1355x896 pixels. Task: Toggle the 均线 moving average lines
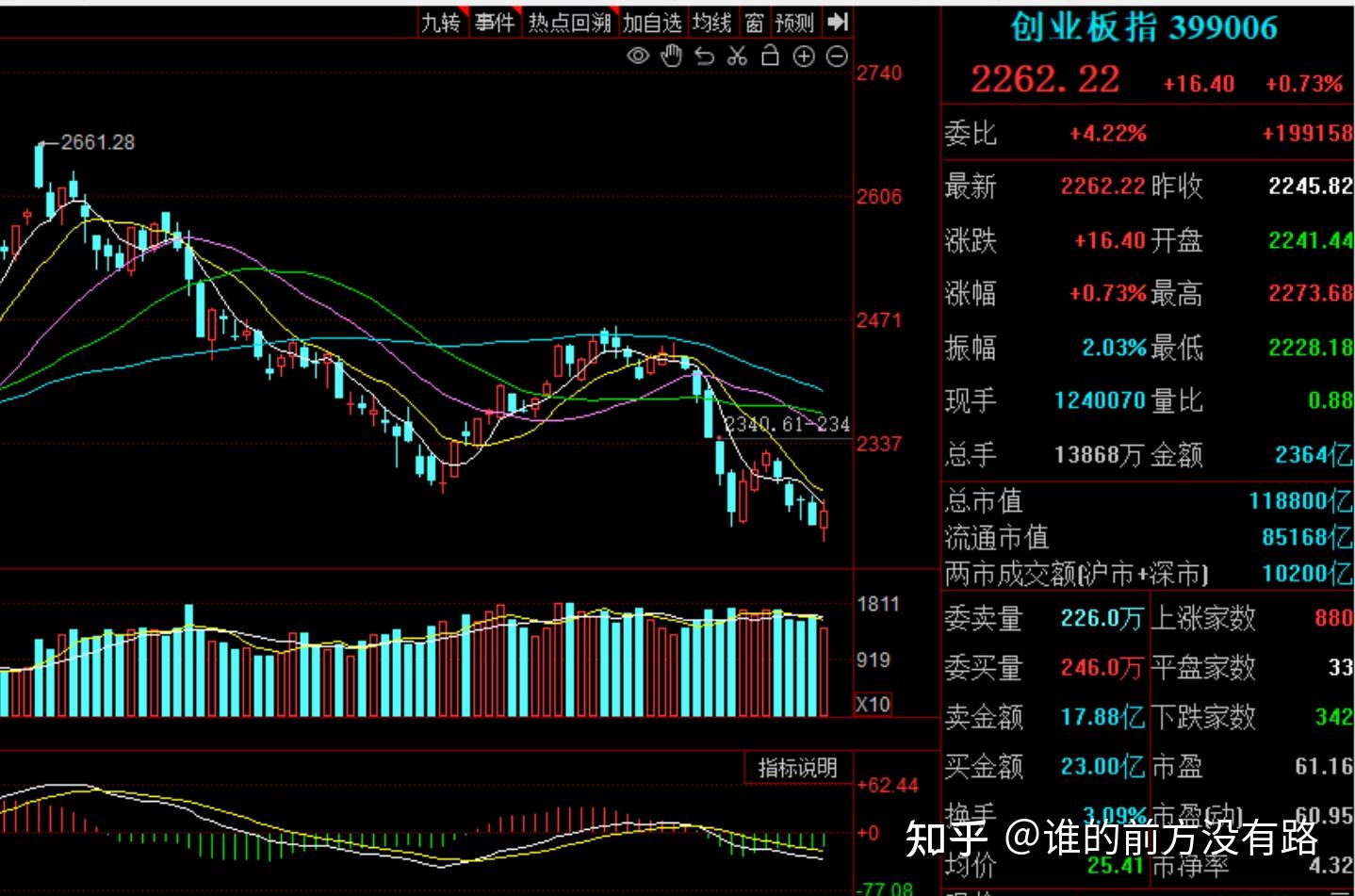tap(711, 22)
